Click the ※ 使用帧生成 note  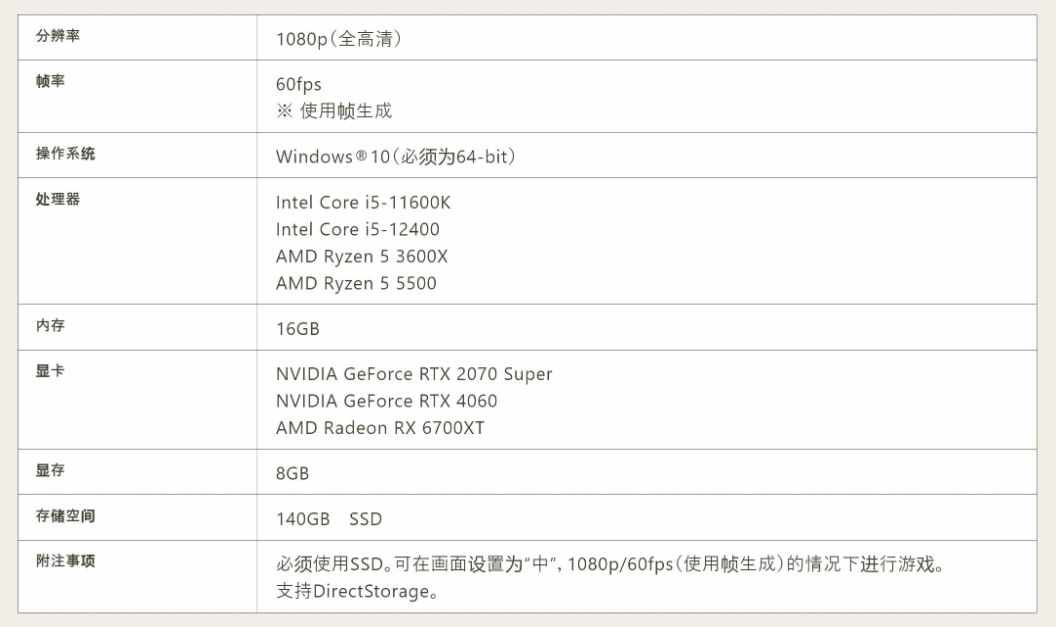334,111
